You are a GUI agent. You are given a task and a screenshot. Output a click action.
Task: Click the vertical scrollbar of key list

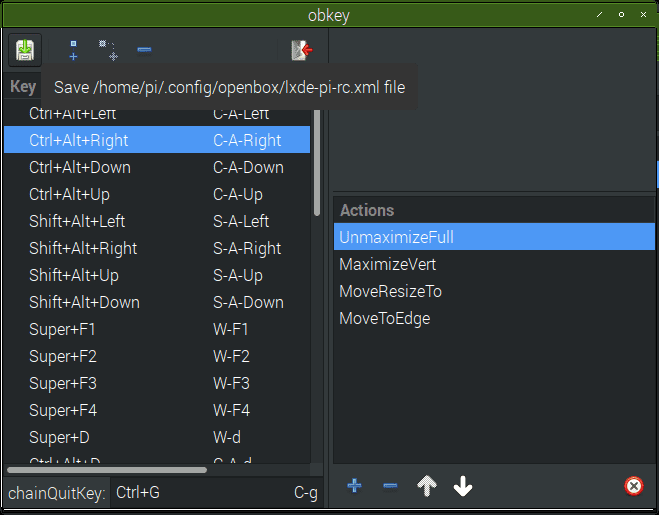point(317,162)
